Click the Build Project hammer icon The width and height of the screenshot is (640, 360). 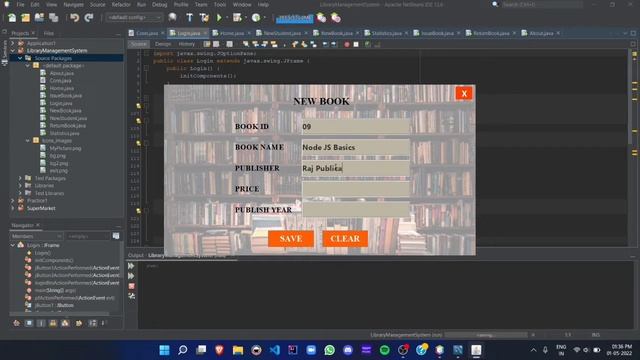[189, 18]
